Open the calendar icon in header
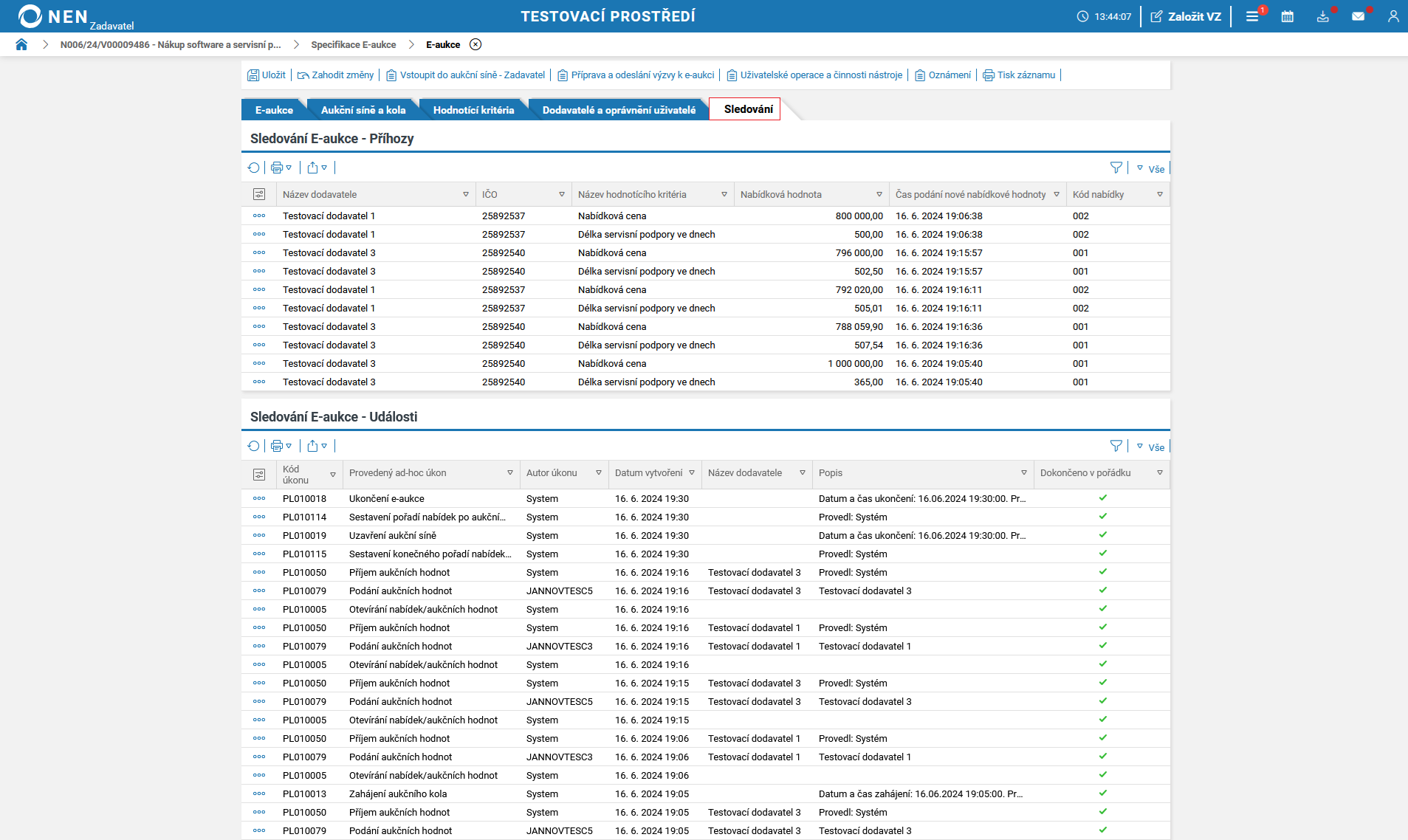Screen dimensions: 1408x840 pos(1287,16)
